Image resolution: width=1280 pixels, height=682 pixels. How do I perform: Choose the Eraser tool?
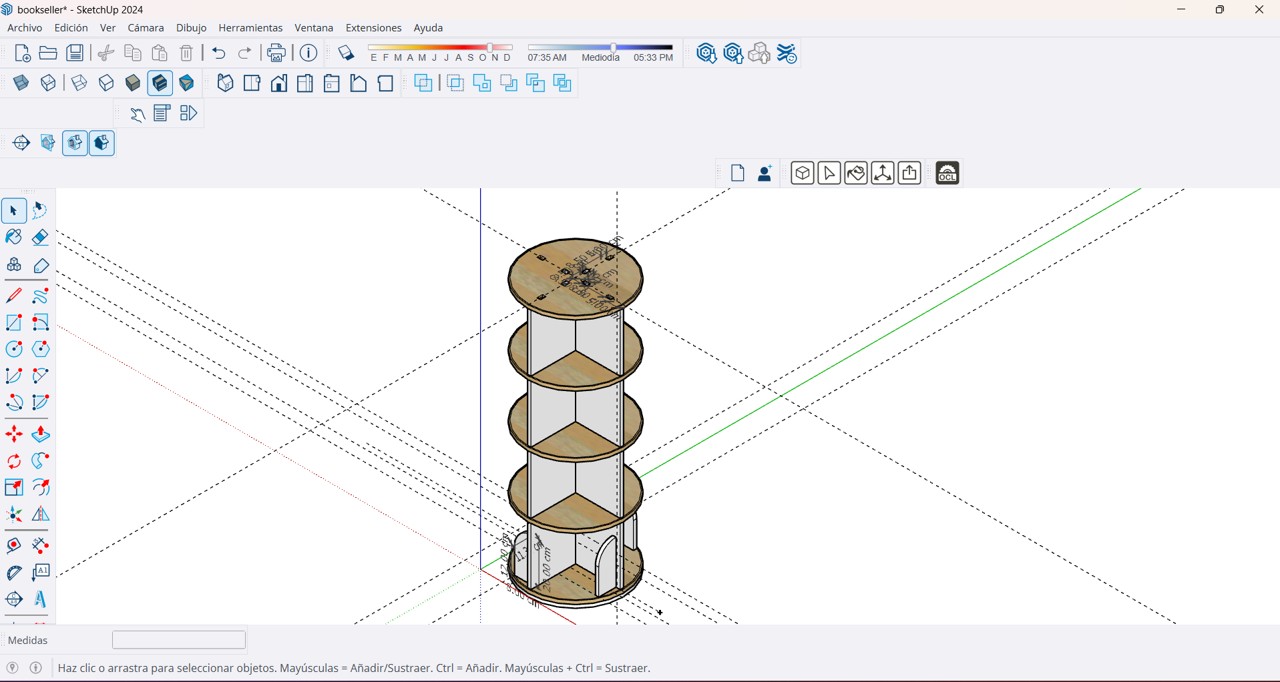(x=40, y=237)
